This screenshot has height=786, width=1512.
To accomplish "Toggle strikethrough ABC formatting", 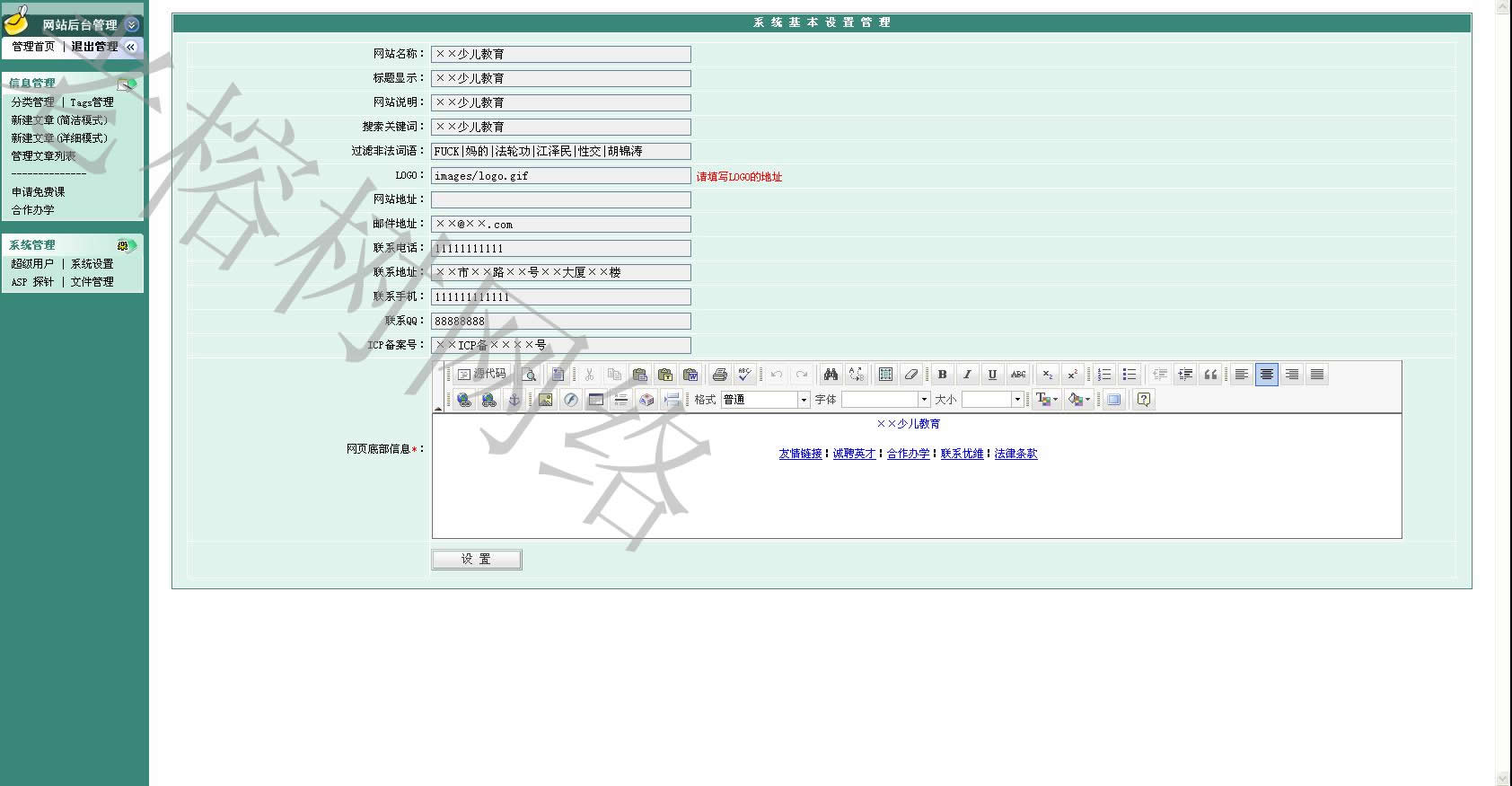I will [x=1018, y=375].
